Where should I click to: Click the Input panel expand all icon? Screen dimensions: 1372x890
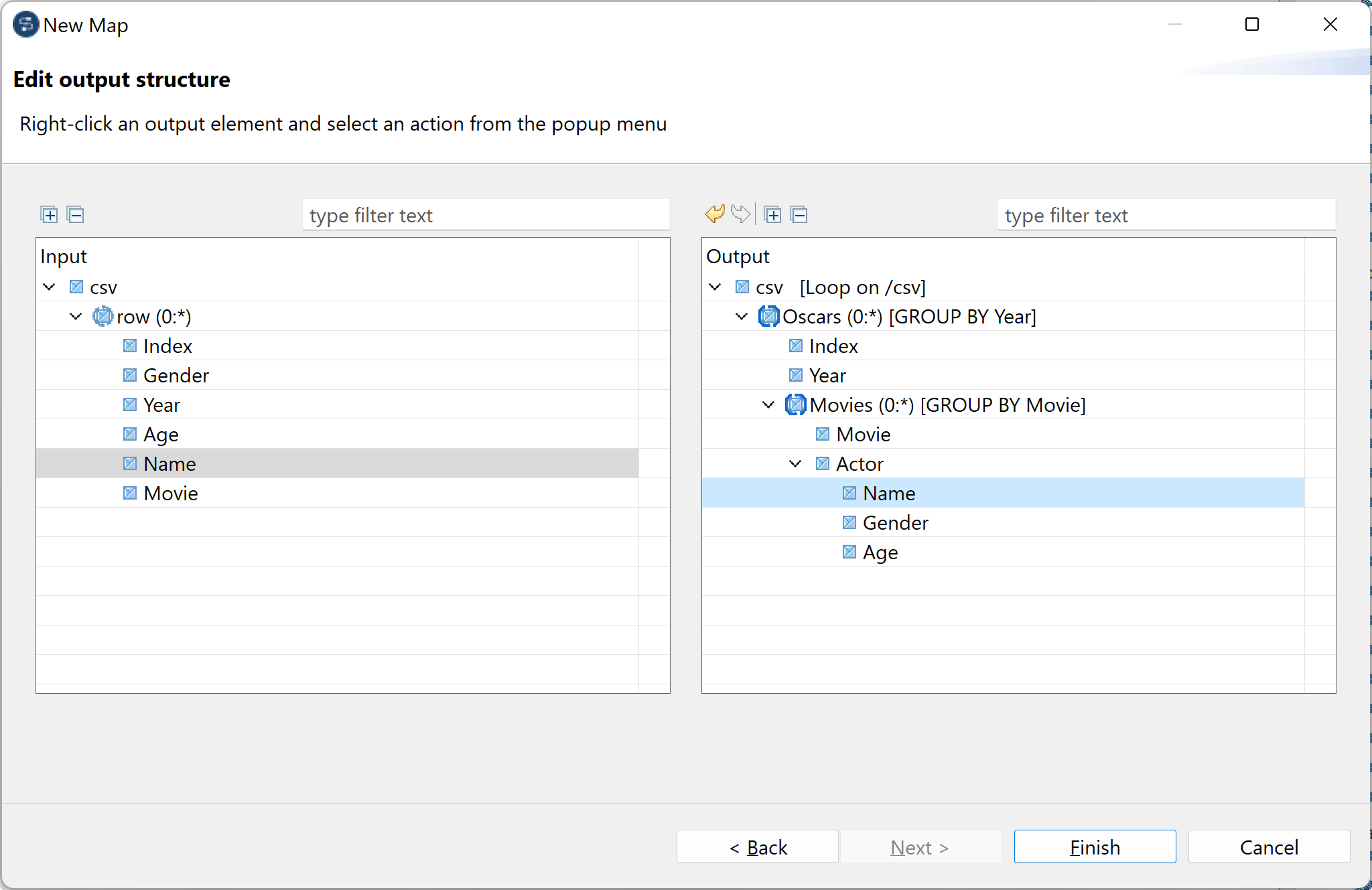tap(49, 215)
